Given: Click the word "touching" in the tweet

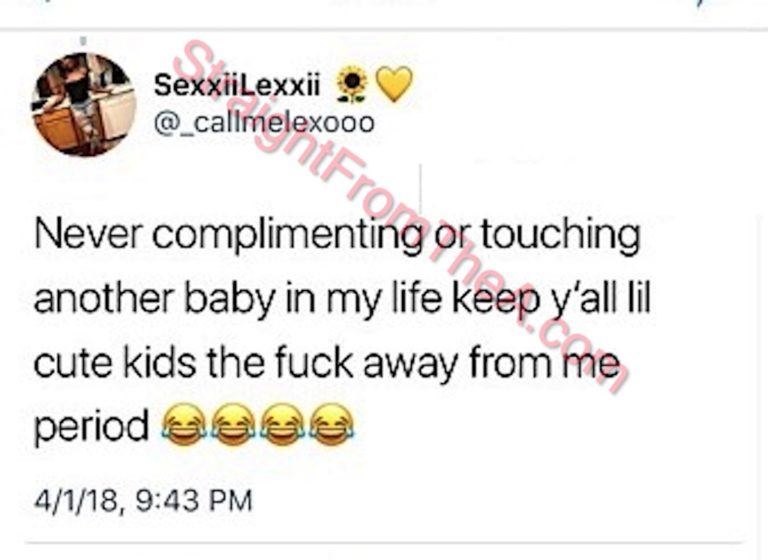Looking at the screenshot, I should tap(560, 234).
